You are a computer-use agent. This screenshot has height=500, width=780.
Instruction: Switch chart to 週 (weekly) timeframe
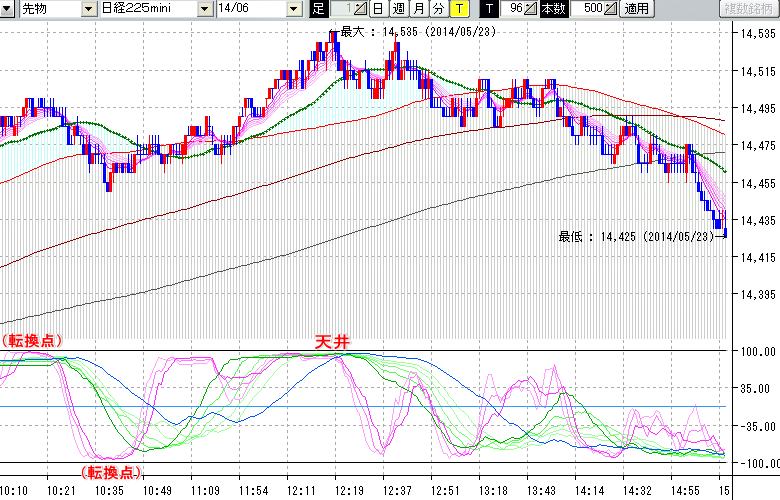click(398, 9)
